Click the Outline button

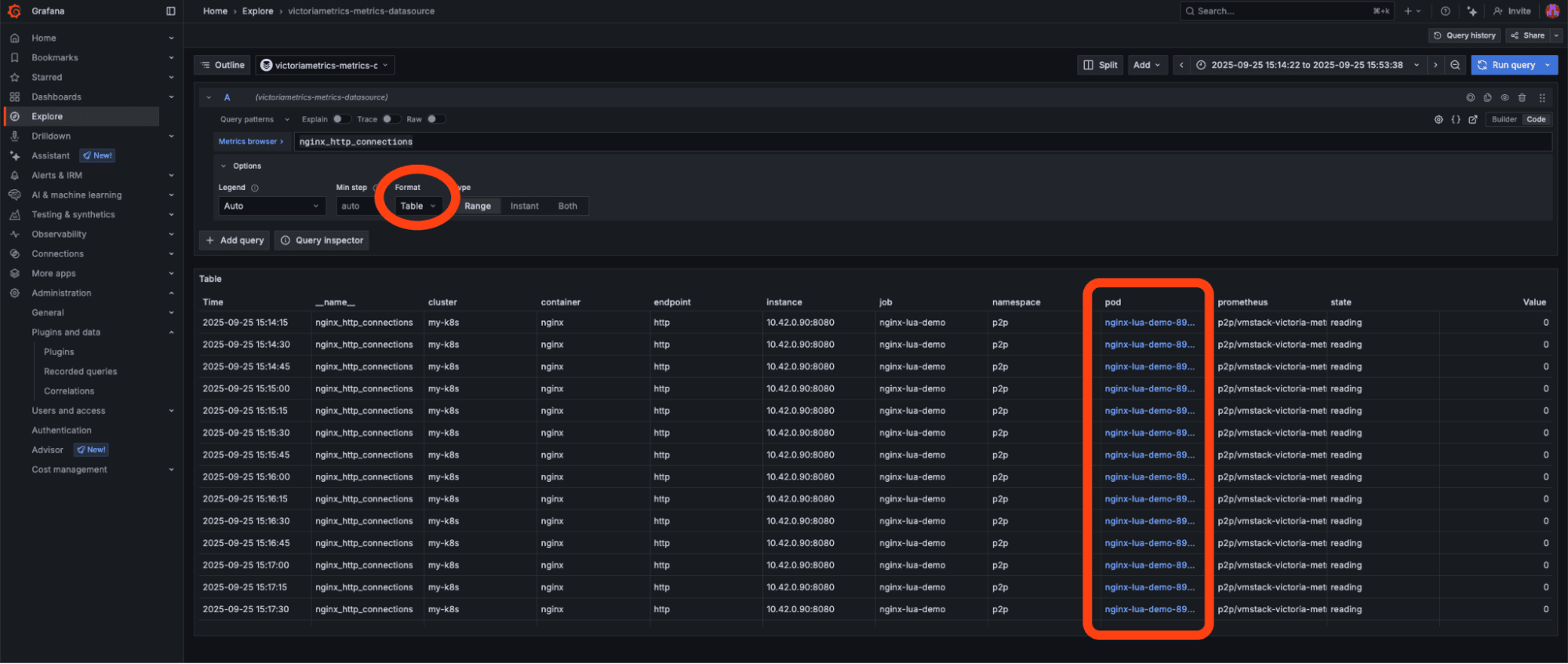223,65
